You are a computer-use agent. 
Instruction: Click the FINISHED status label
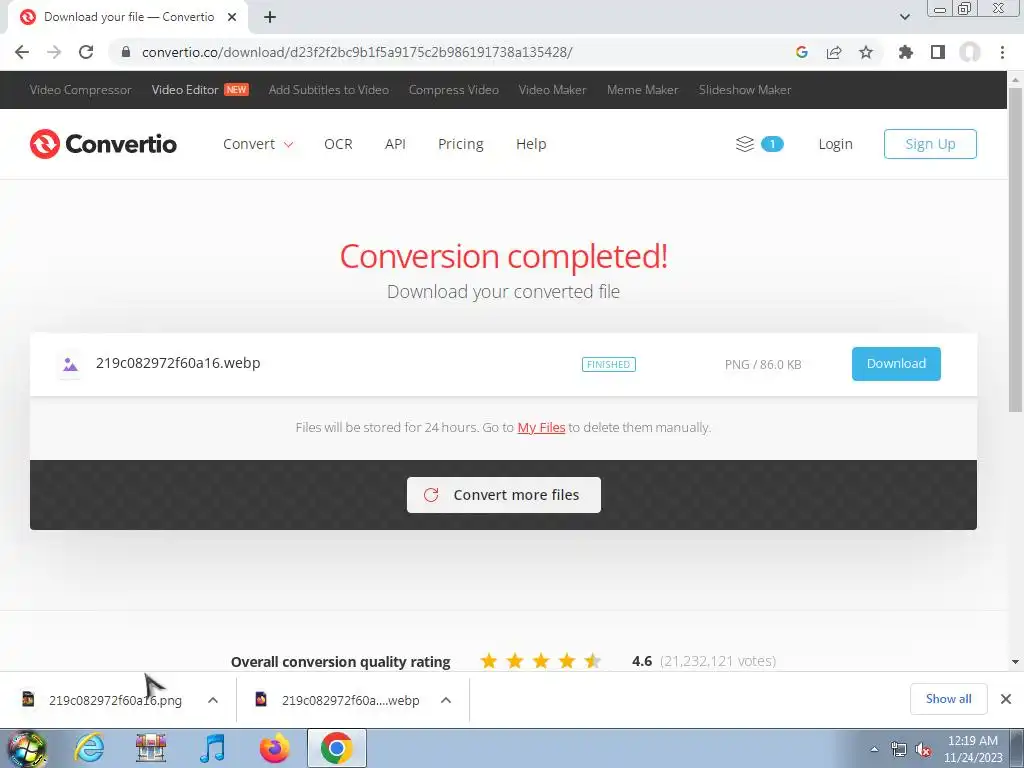coord(609,364)
